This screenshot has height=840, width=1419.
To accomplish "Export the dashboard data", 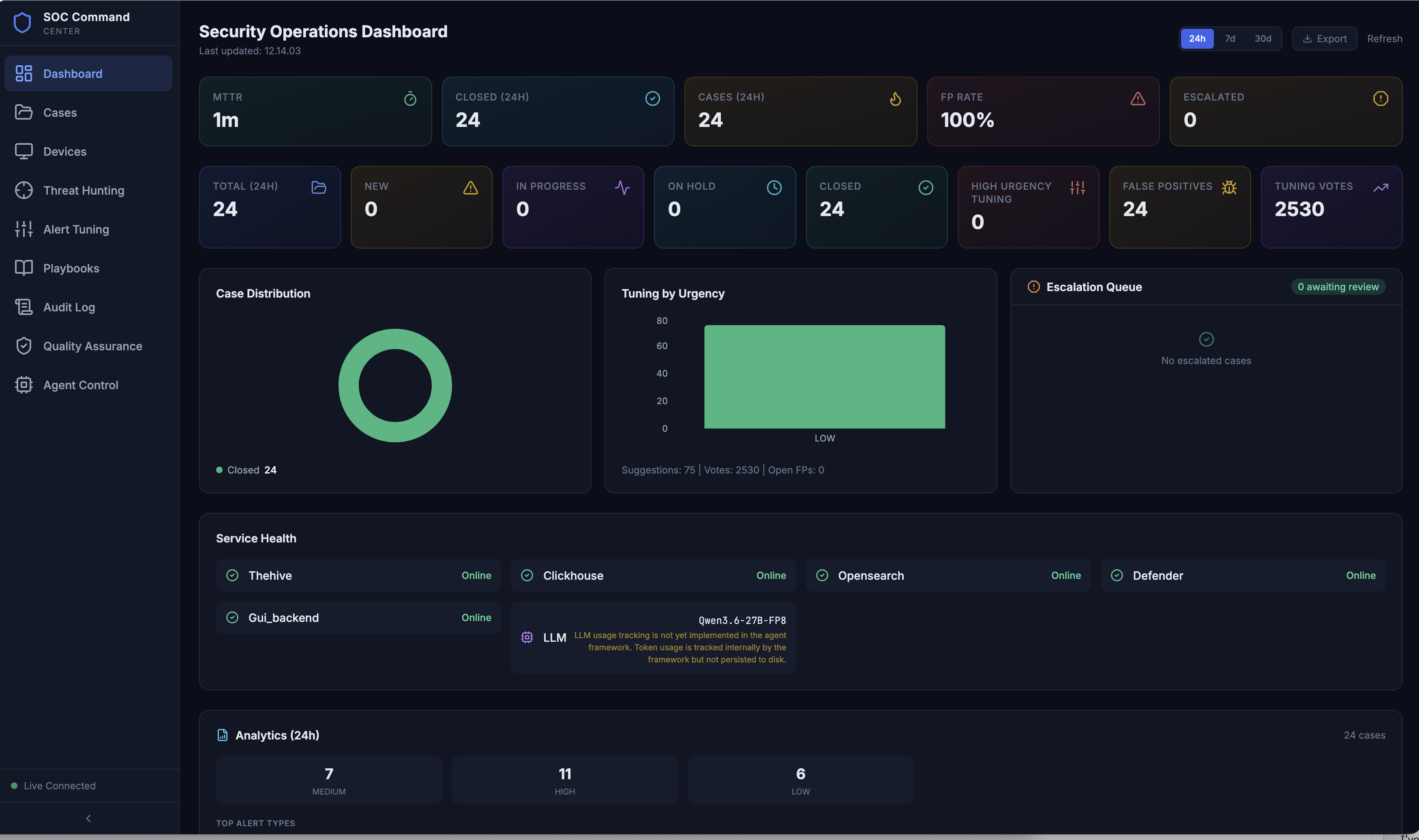I will pyautogui.click(x=1324, y=39).
